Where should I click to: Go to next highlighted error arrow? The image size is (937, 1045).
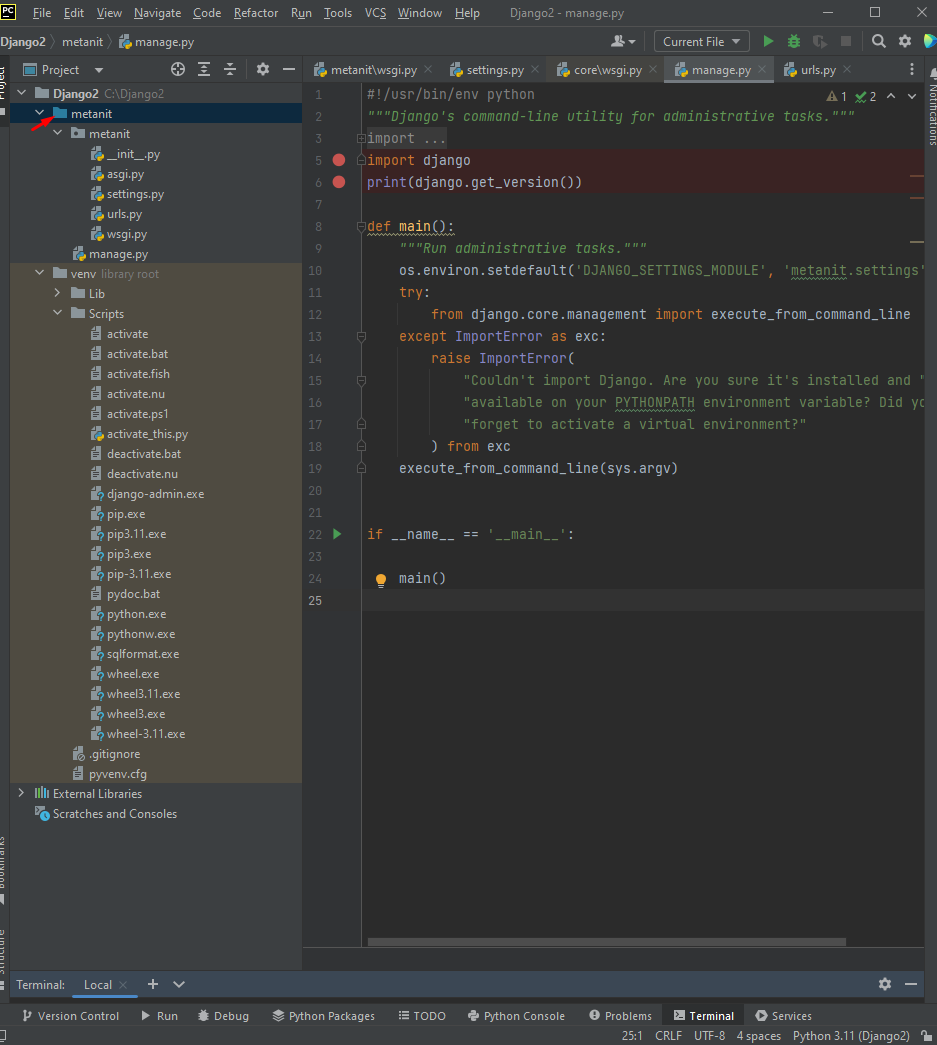(x=912, y=97)
